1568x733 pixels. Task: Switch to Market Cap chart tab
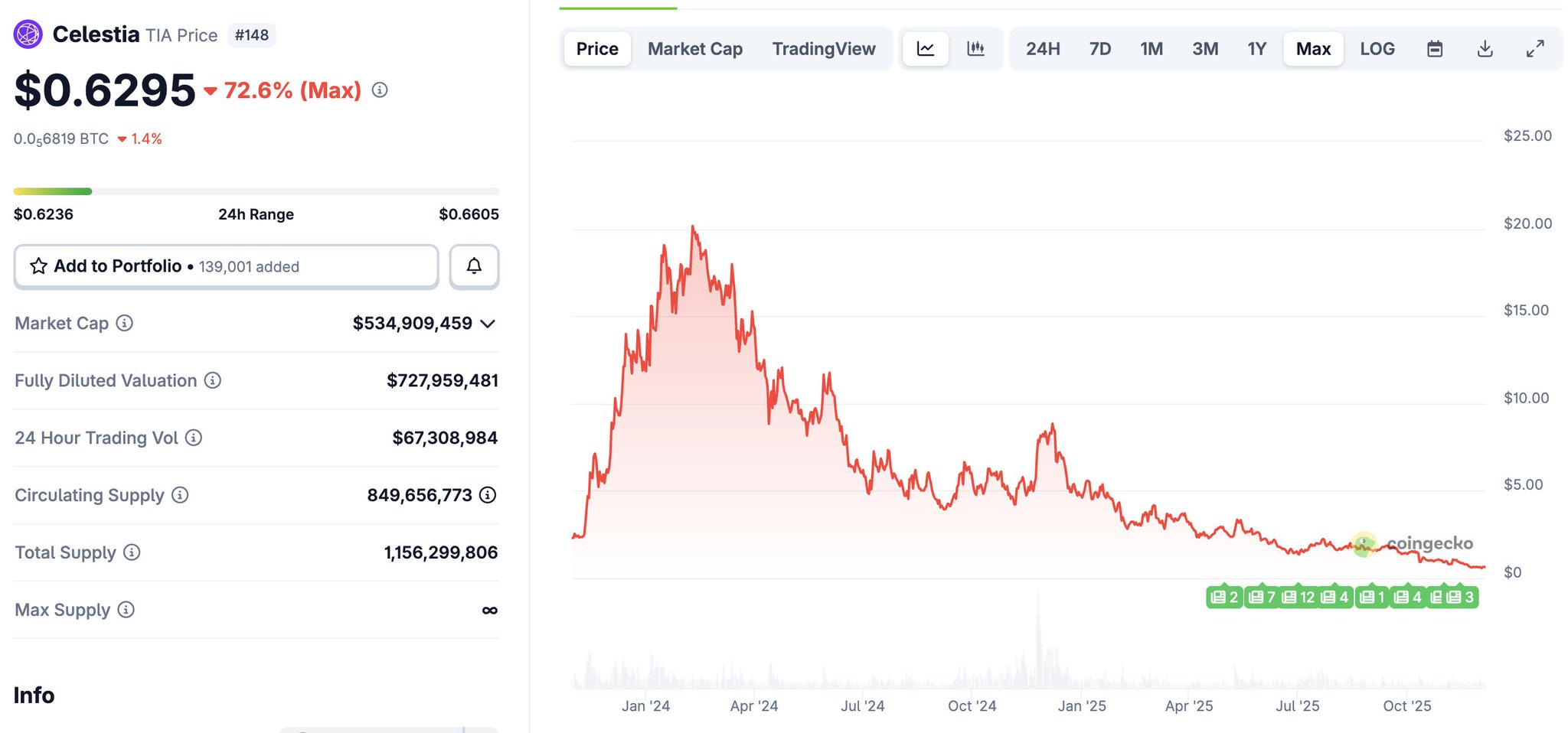tap(694, 49)
